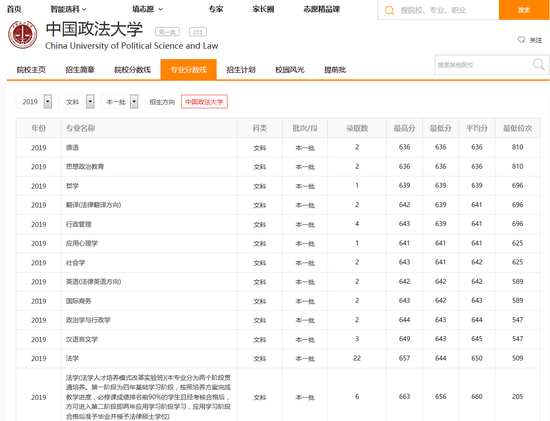Open the 校园风光 tab
Screen dimensions: 550x421
(x=290, y=70)
